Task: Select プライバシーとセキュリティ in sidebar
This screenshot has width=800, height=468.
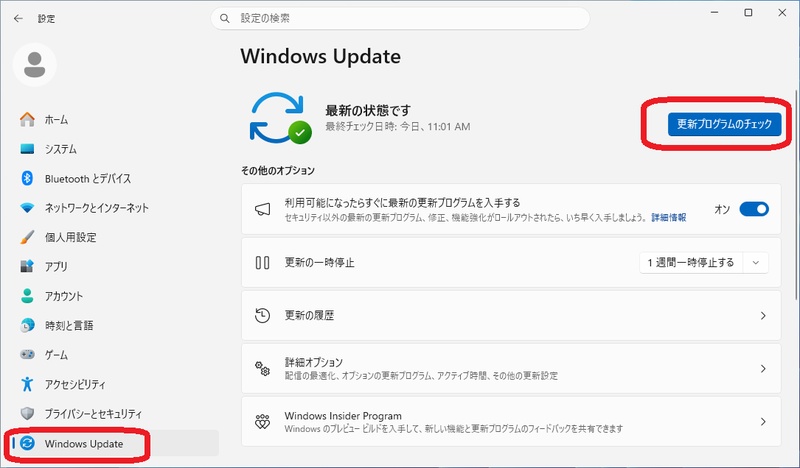Action: [115, 413]
